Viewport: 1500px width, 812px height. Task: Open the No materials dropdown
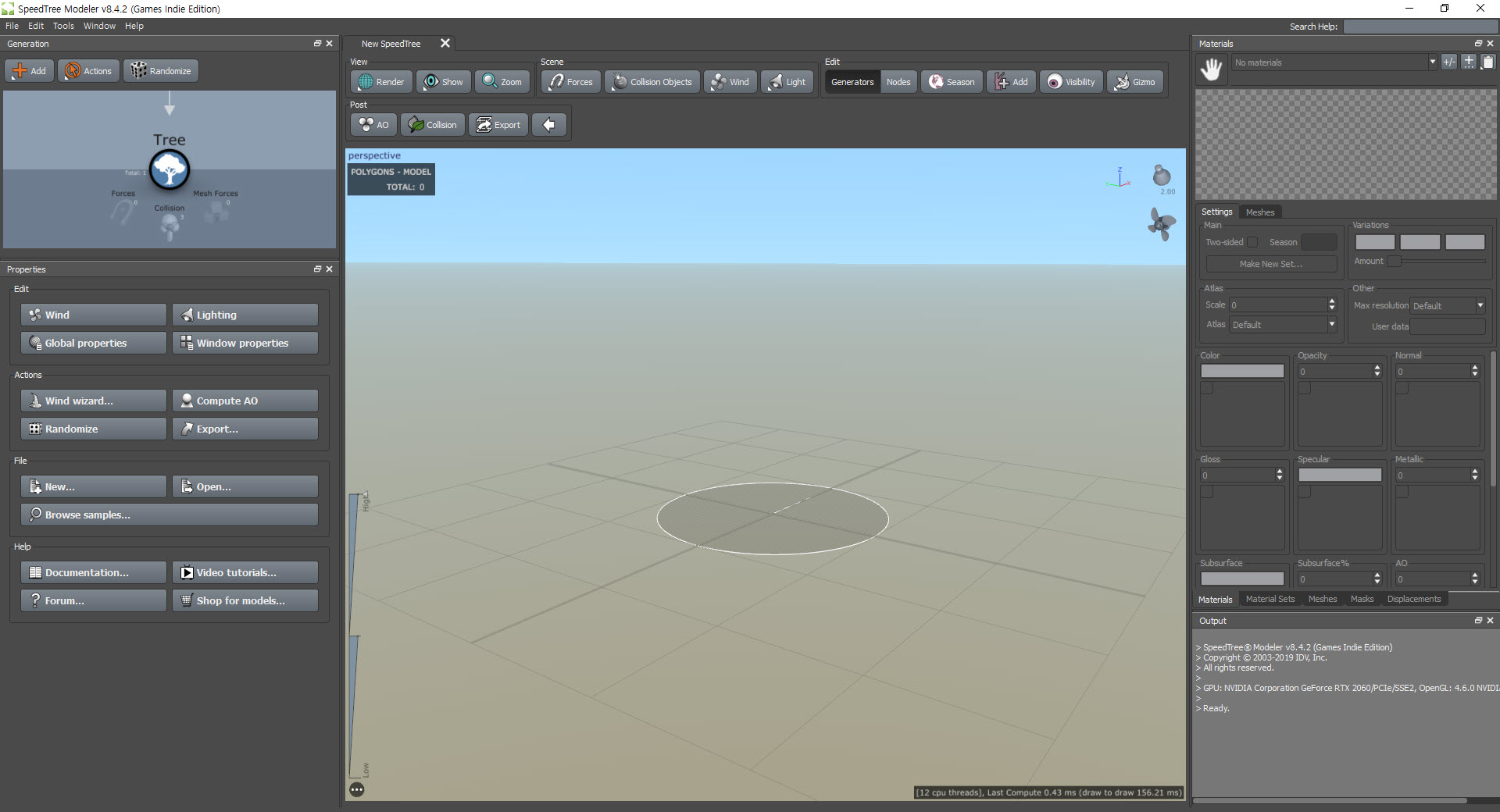1334,62
